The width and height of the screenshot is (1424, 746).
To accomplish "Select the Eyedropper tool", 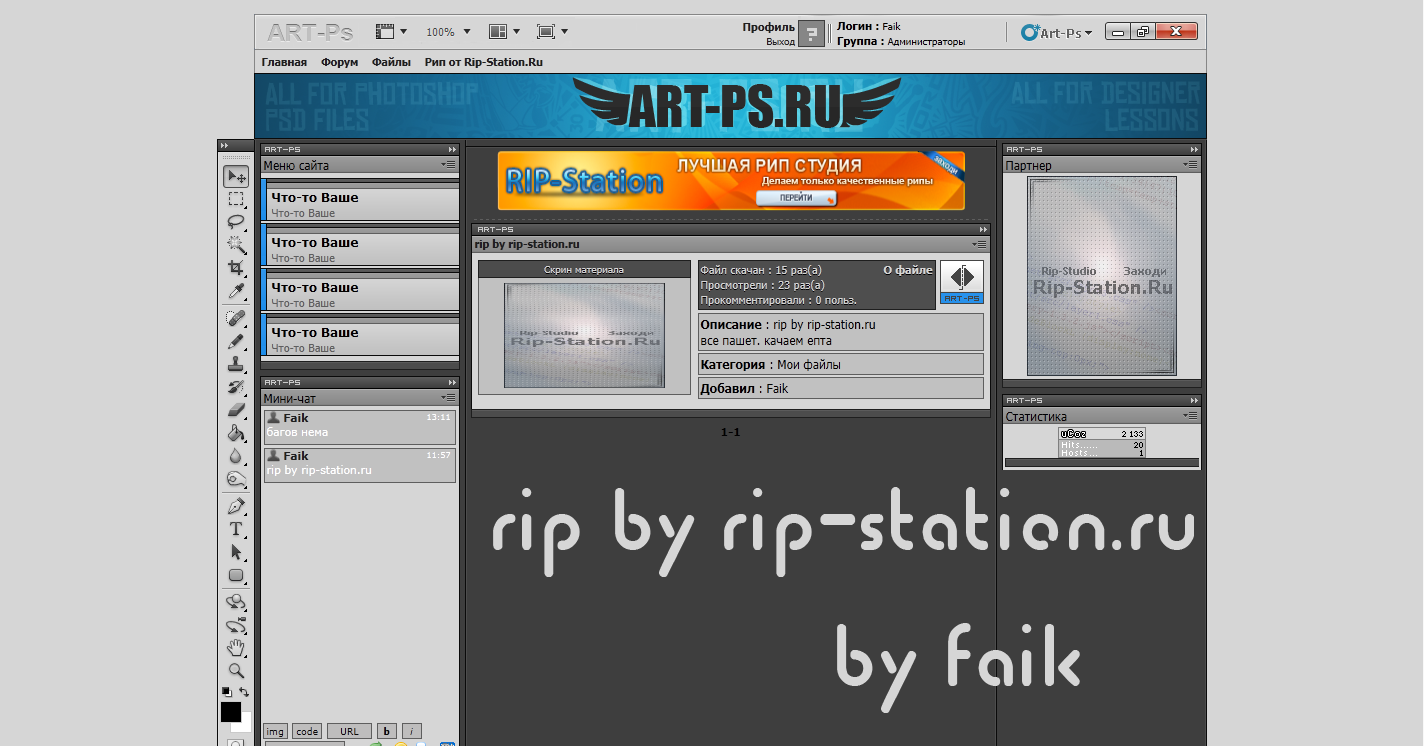I will tap(236, 290).
